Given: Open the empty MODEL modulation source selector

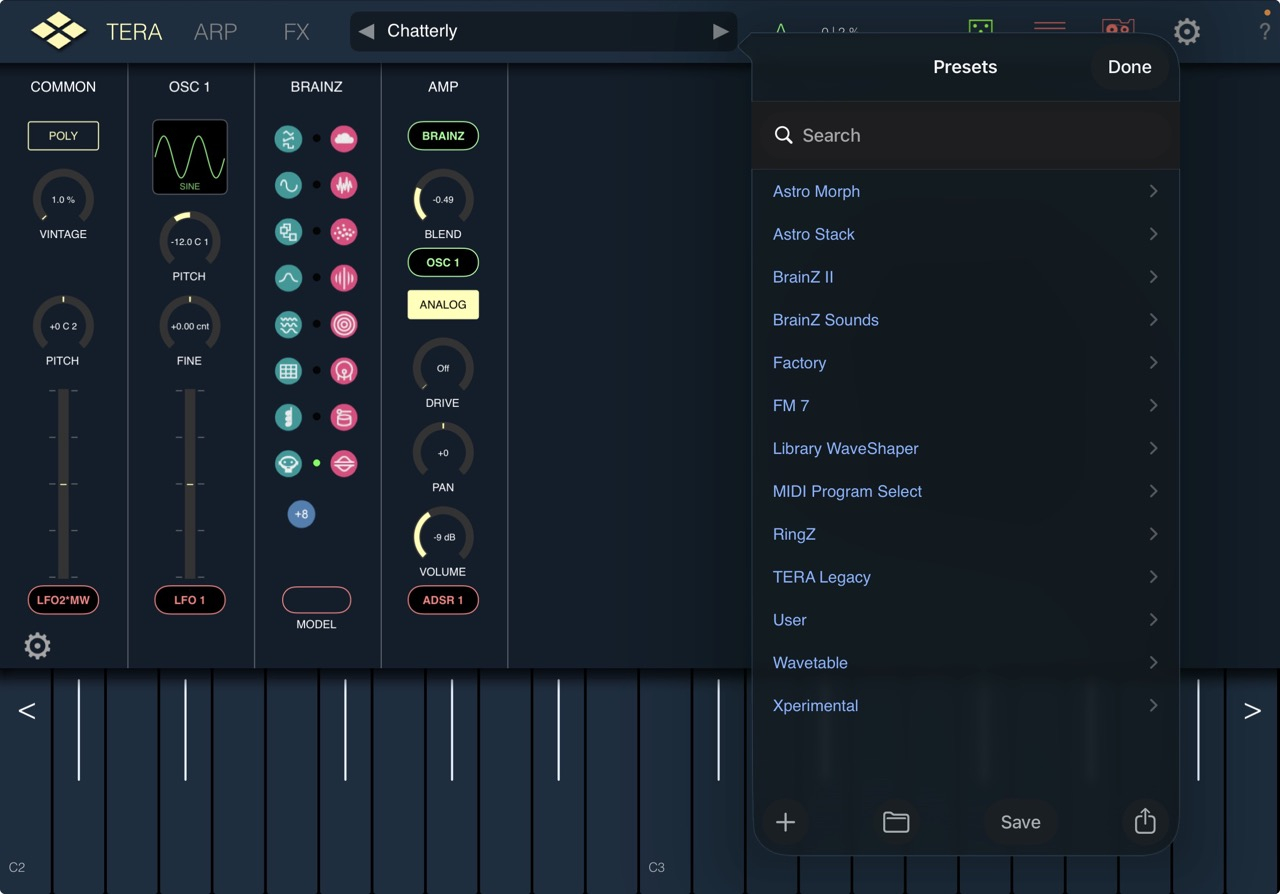Looking at the screenshot, I should coord(316,600).
